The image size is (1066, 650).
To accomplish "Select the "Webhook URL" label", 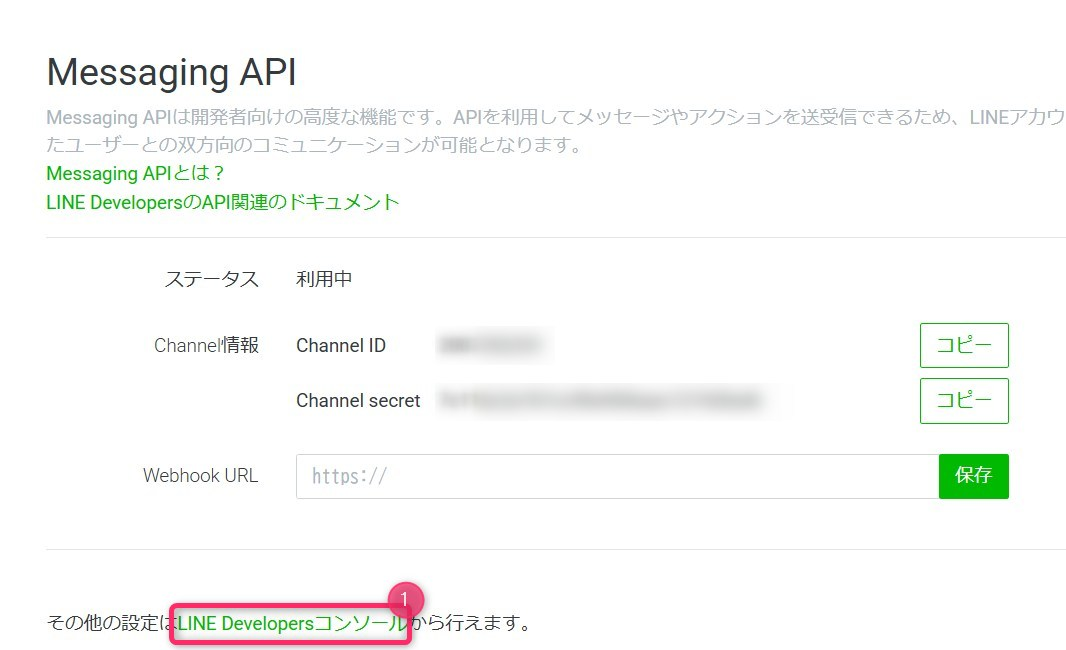I will 201,475.
